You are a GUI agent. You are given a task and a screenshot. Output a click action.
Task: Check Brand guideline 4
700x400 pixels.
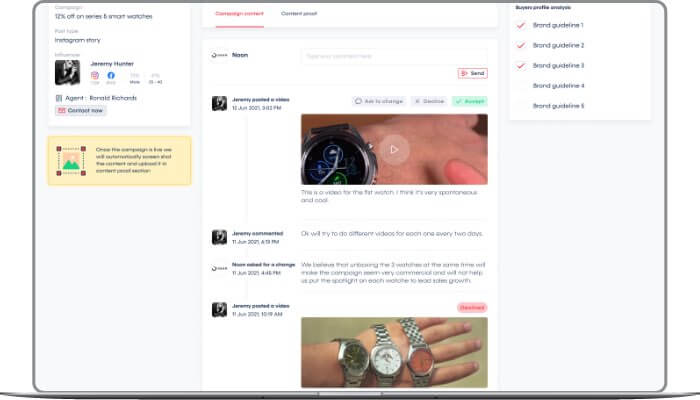[518, 85]
